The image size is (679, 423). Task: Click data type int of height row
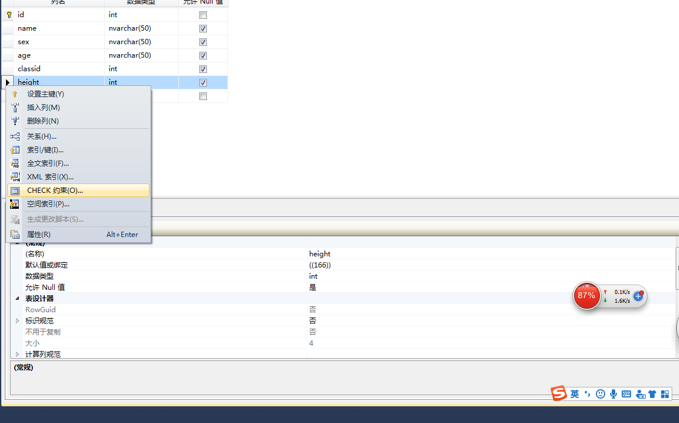pos(142,82)
